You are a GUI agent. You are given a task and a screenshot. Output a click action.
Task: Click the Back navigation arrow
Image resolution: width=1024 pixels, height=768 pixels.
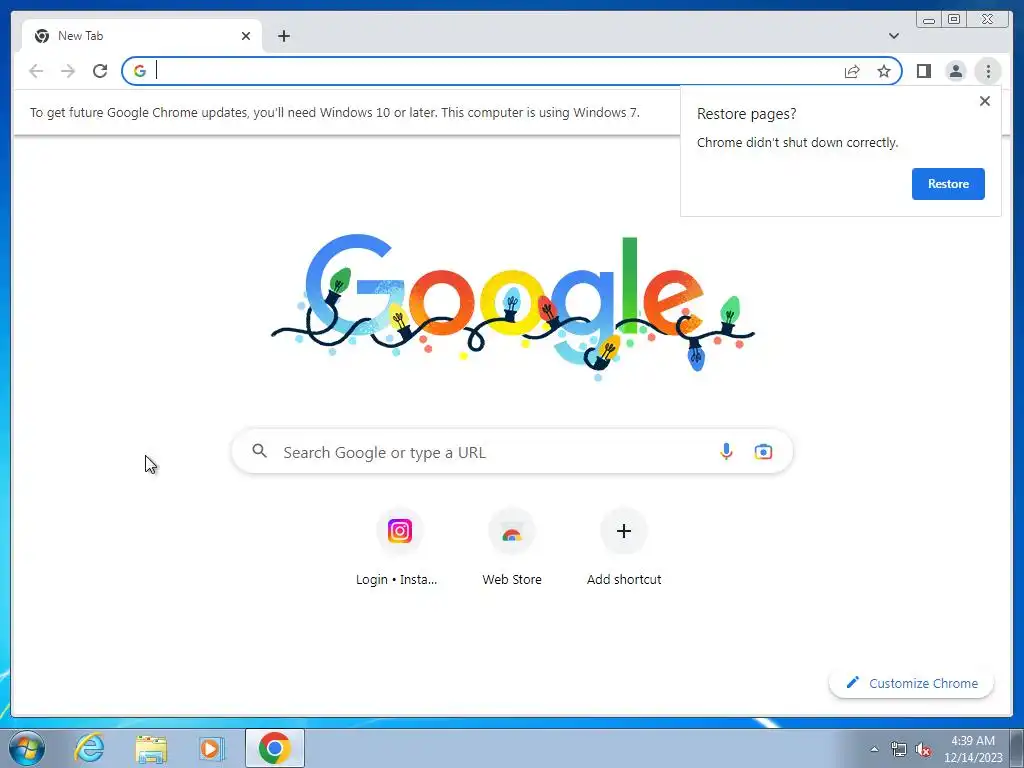tap(36, 71)
